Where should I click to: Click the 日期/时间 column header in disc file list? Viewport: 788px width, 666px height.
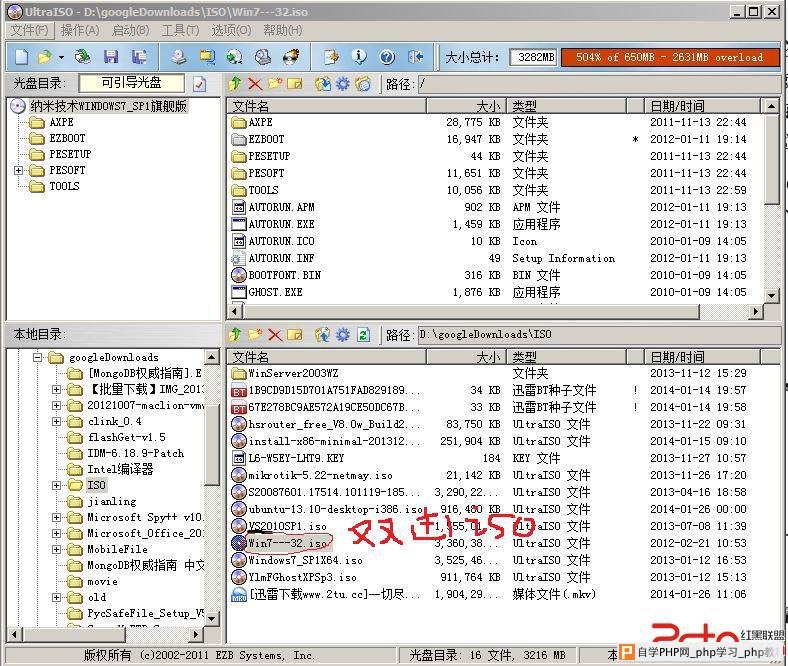pos(703,106)
